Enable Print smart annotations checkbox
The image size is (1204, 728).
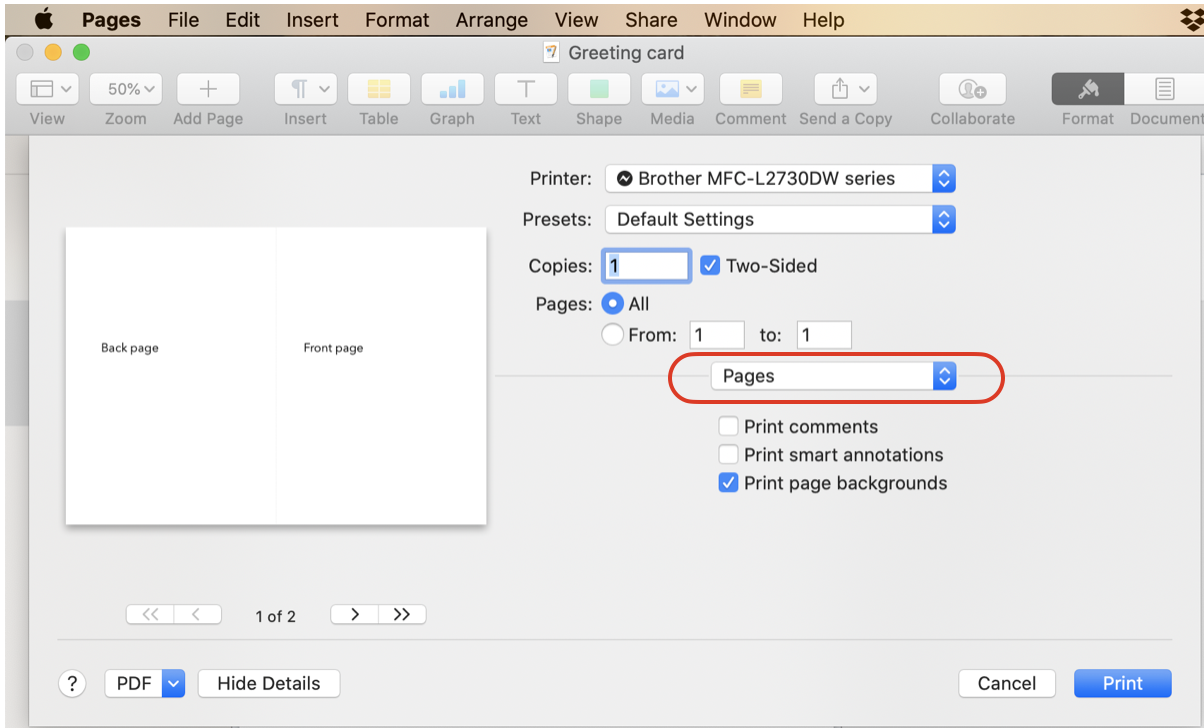click(729, 455)
